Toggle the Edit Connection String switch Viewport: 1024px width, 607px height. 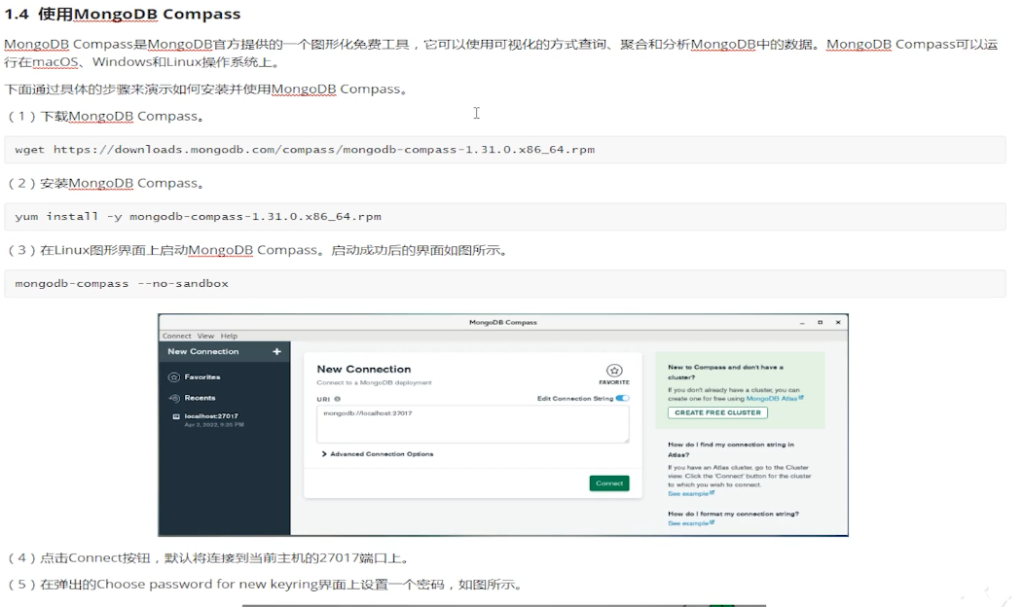click(x=622, y=399)
